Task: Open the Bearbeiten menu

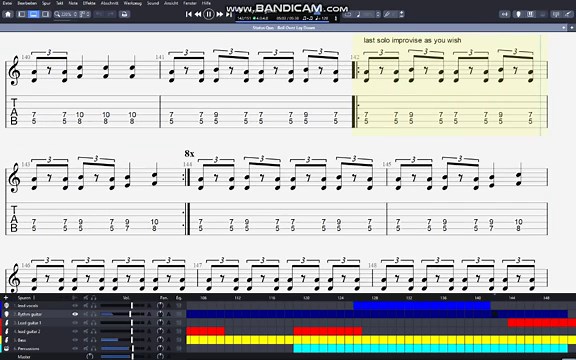Action: point(27,3)
